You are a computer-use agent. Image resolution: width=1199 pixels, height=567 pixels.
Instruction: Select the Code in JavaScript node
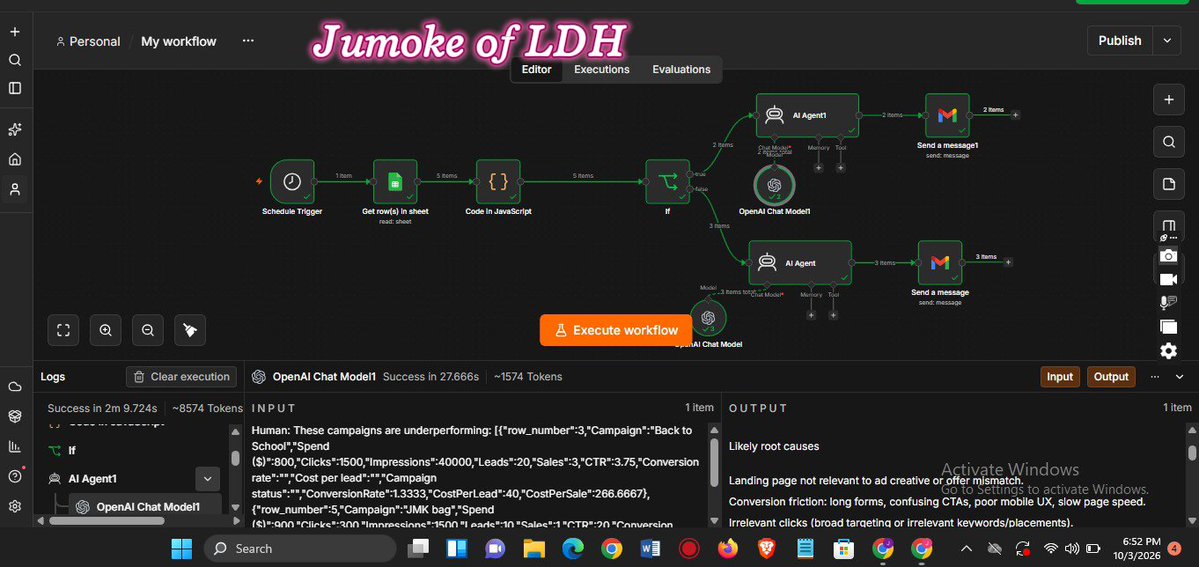click(498, 181)
